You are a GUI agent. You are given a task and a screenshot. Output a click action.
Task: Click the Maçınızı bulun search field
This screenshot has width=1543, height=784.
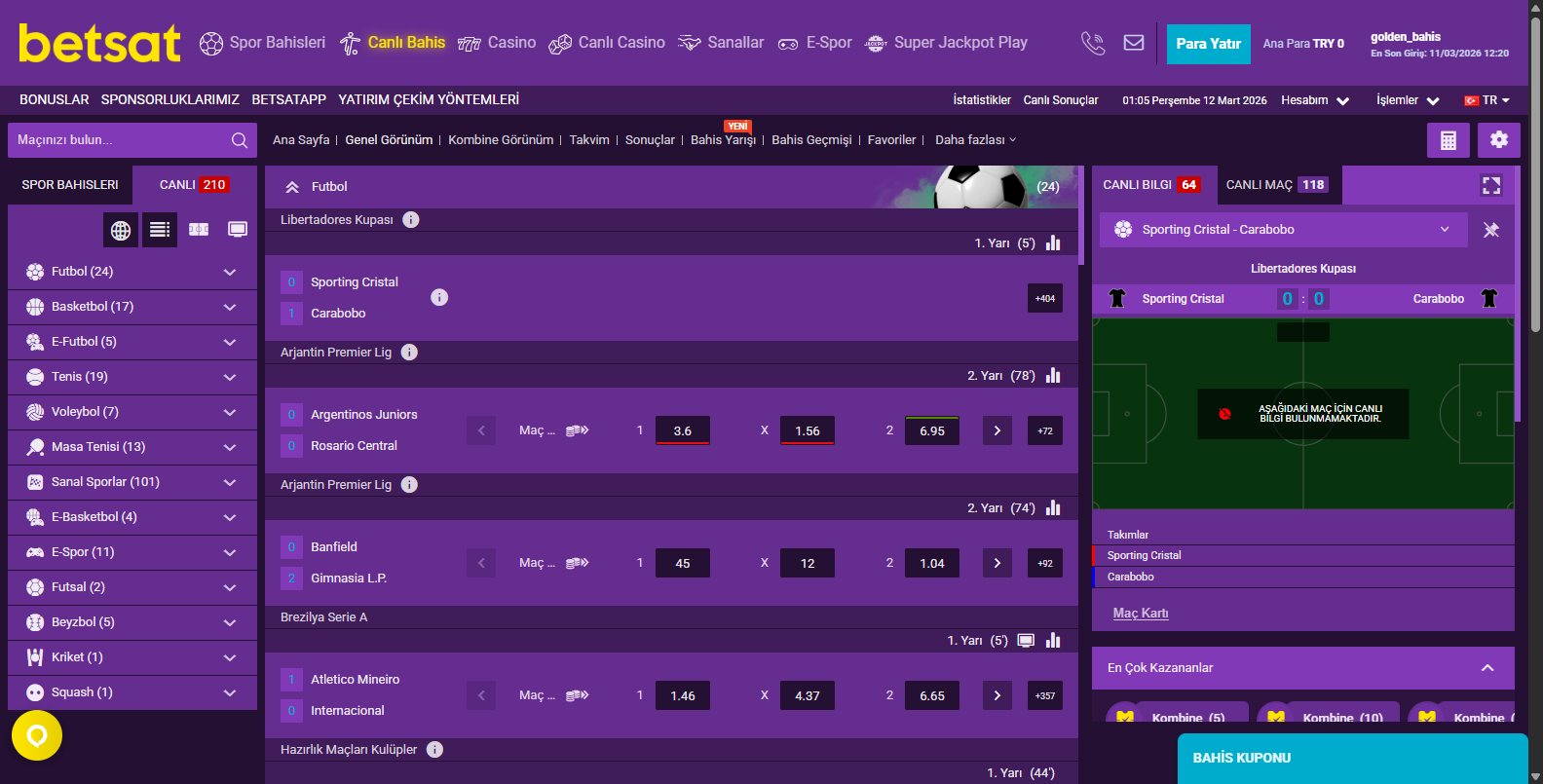(122, 140)
